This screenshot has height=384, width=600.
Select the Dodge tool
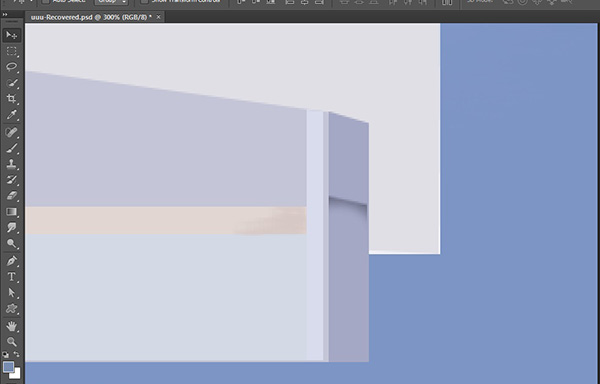[11, 244]
